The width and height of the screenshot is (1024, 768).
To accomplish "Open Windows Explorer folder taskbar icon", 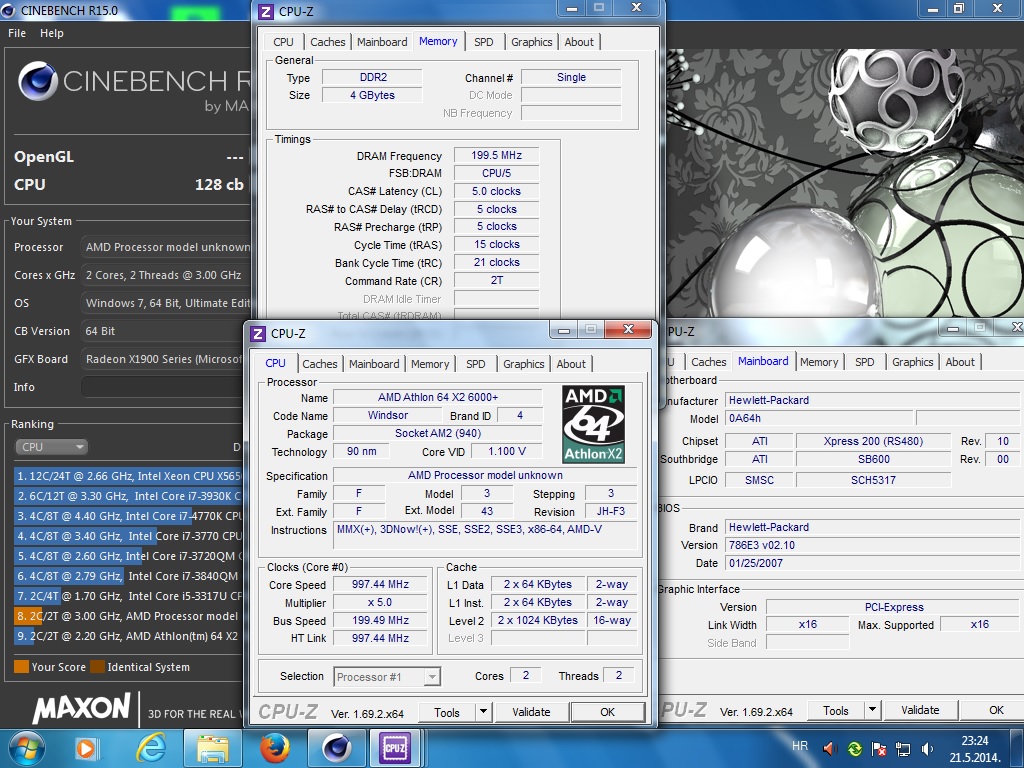I will 213,748.
